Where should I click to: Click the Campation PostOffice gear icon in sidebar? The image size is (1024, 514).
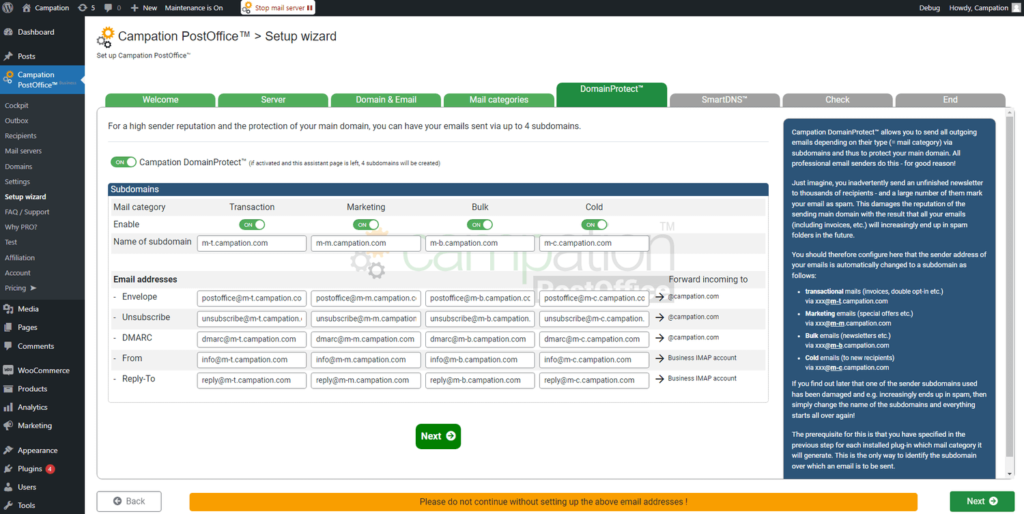point(8,78)
